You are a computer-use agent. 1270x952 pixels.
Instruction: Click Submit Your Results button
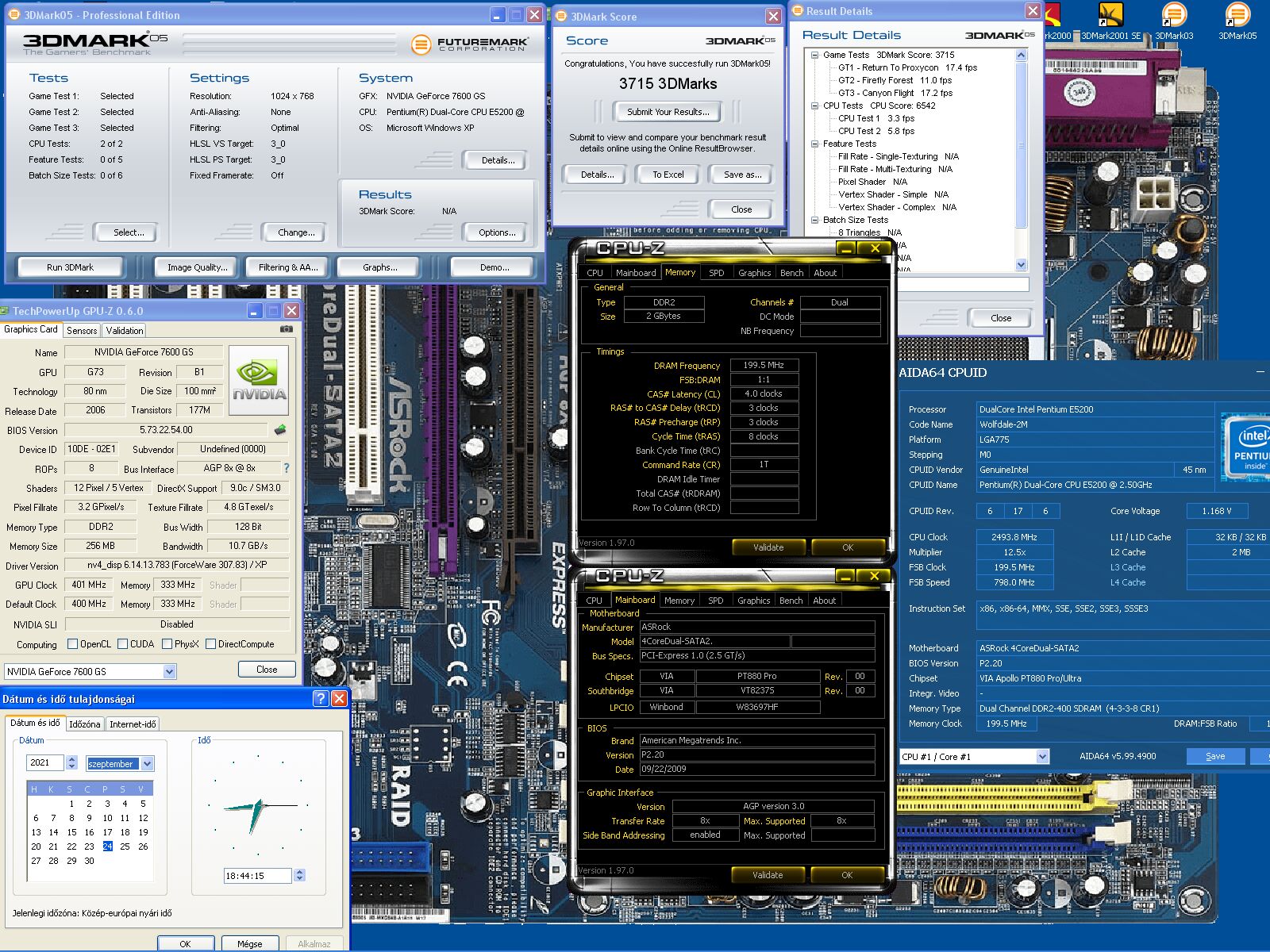tap(668, 112)
